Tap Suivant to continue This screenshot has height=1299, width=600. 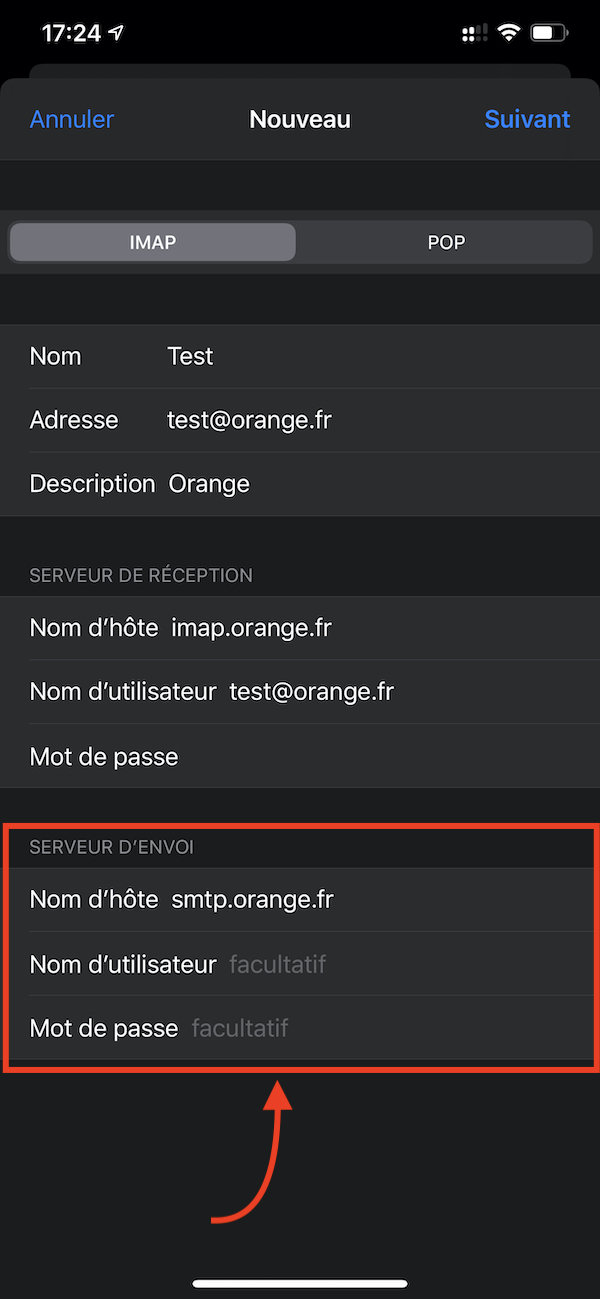527,119
